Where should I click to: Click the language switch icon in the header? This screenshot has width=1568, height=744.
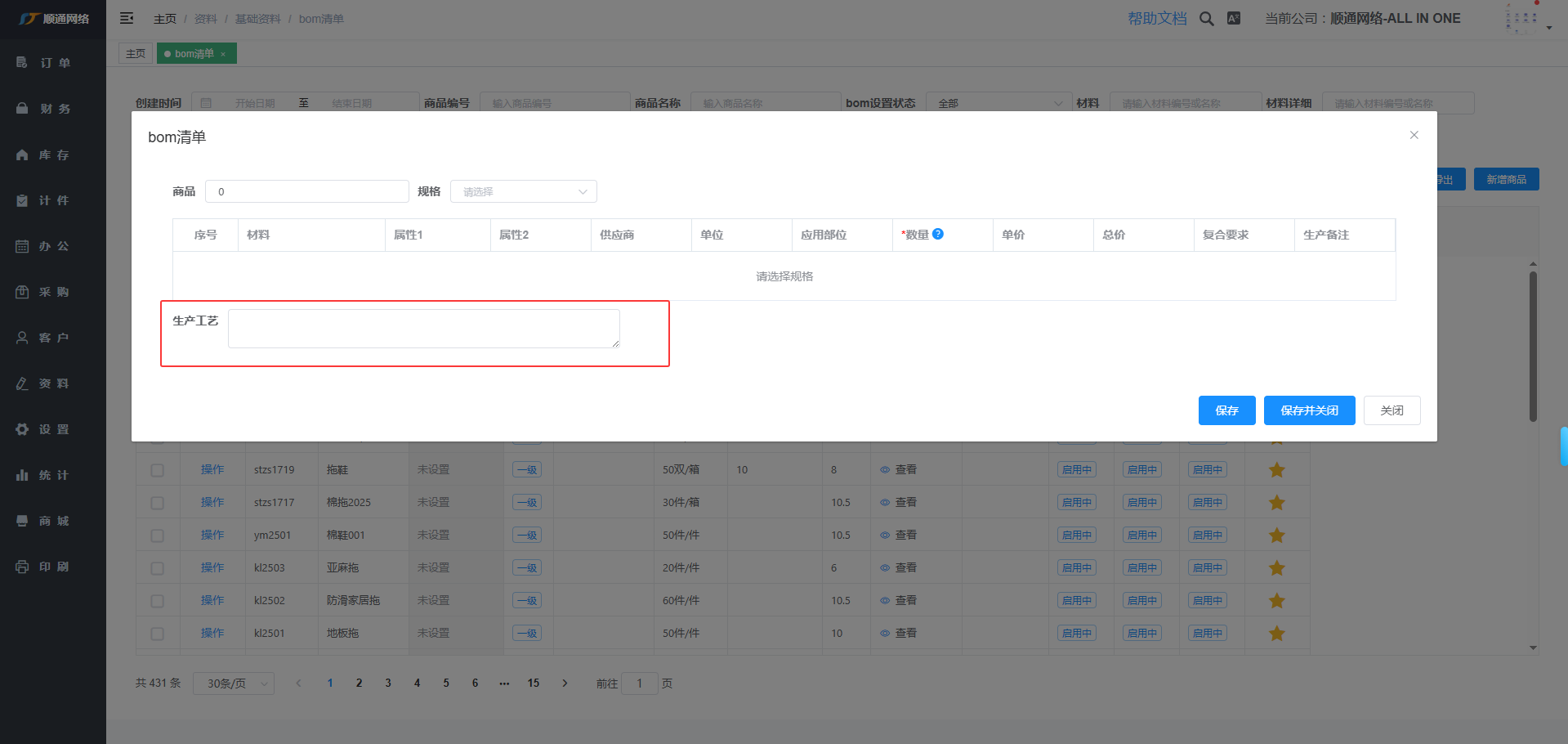coord(1234,18)
